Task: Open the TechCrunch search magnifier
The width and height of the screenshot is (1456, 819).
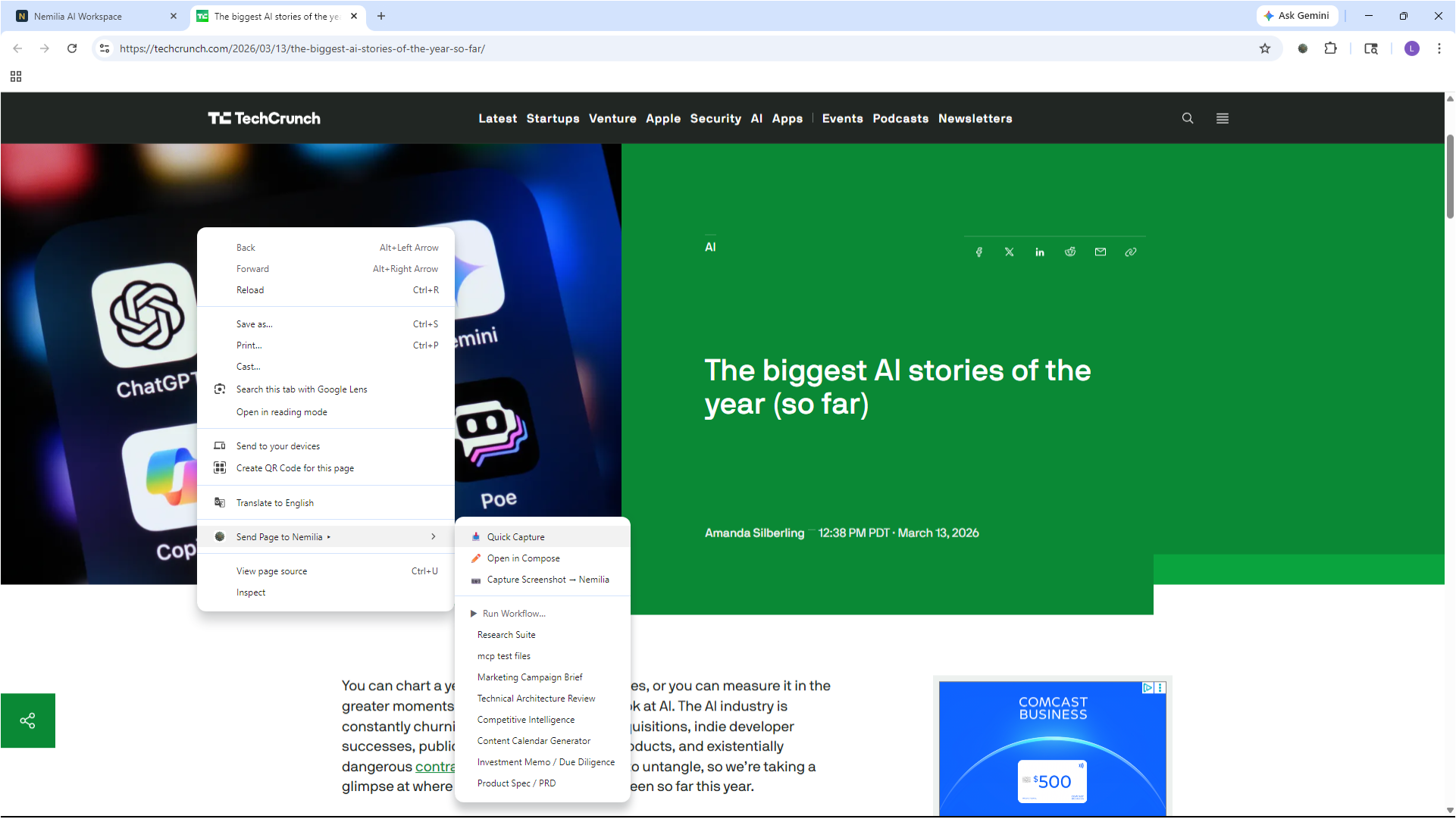Action: point(1187,118)
